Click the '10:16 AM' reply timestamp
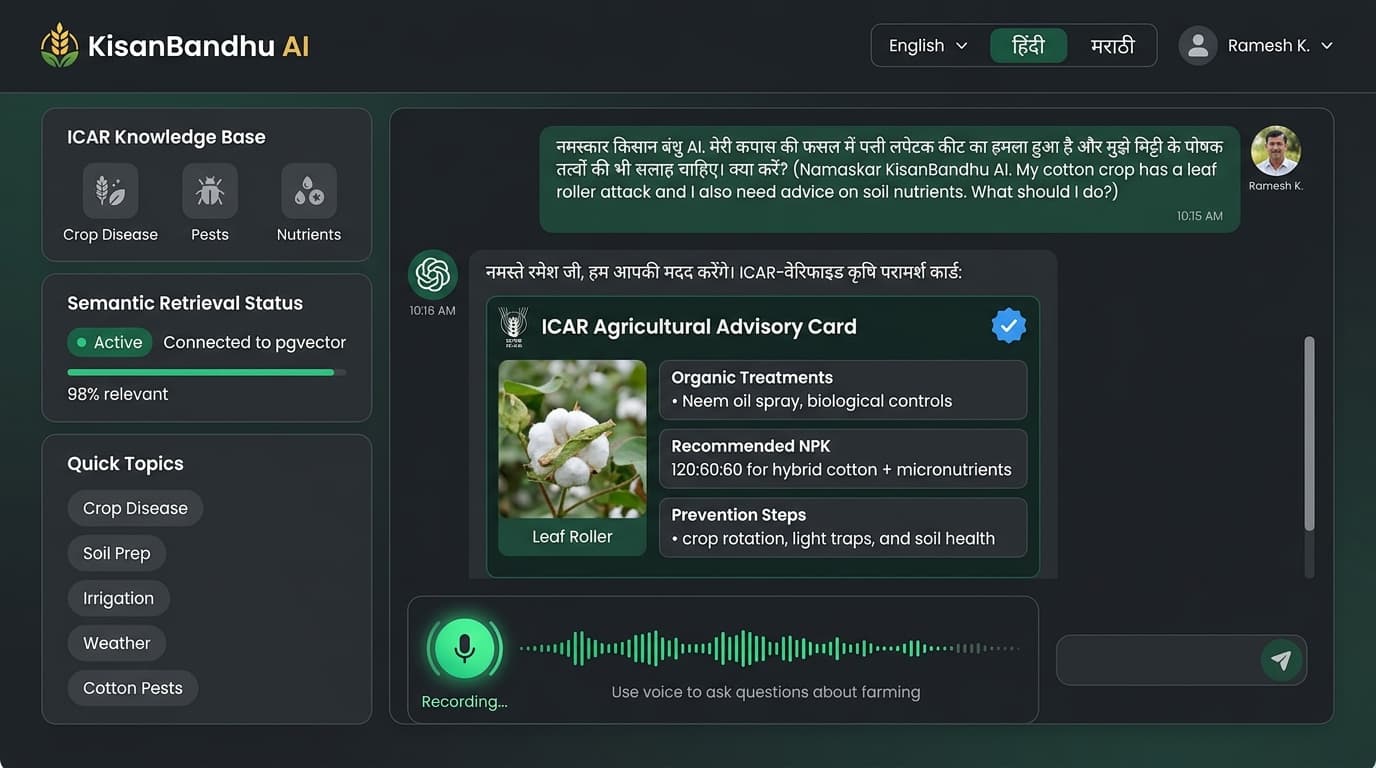Screen dimensions: 1376x768 click(432, 311)
